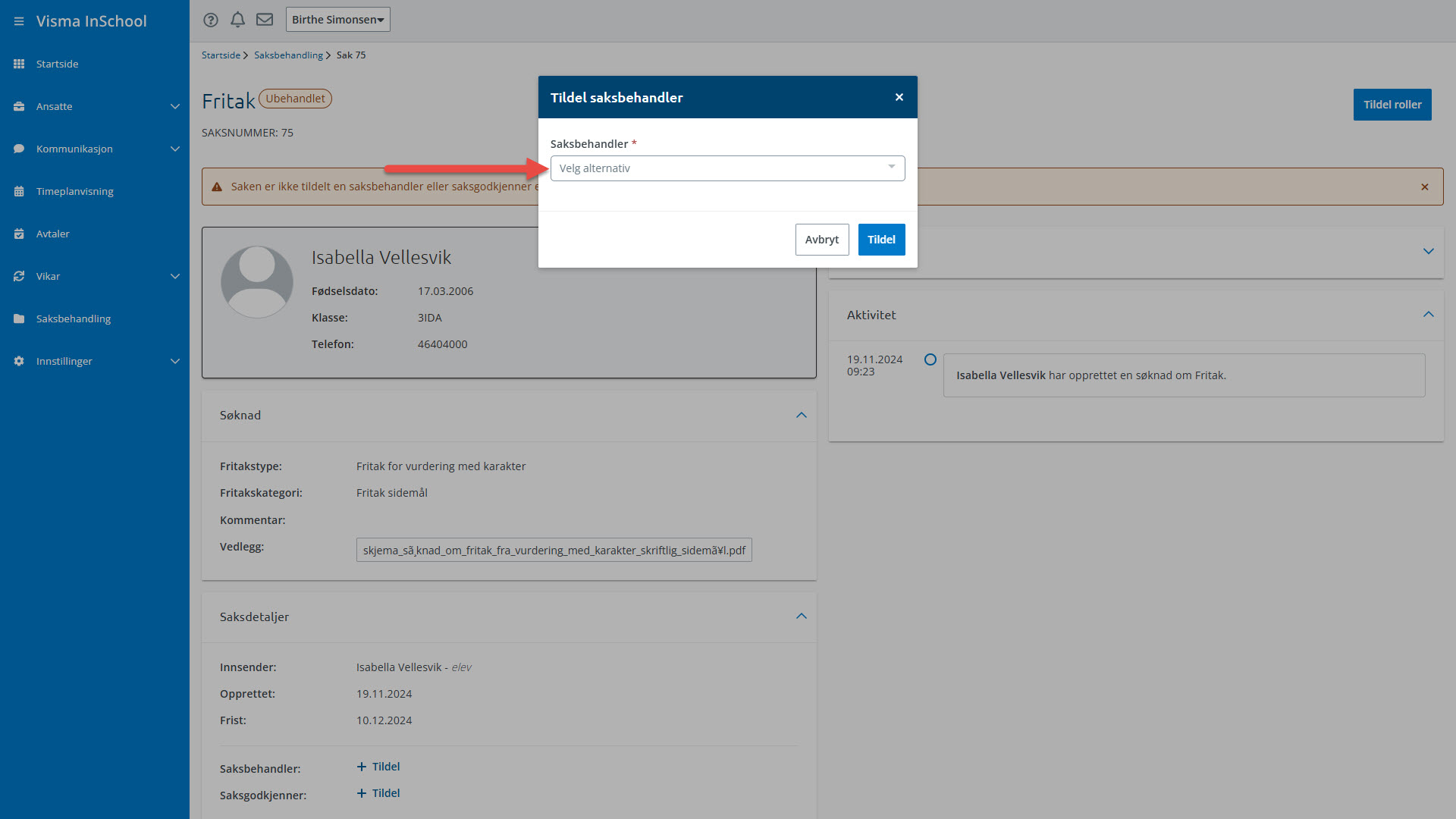The image size is (1456, 819).
Task: Expand the Vikar sidebar menu
Action: [x=175, y=276]
